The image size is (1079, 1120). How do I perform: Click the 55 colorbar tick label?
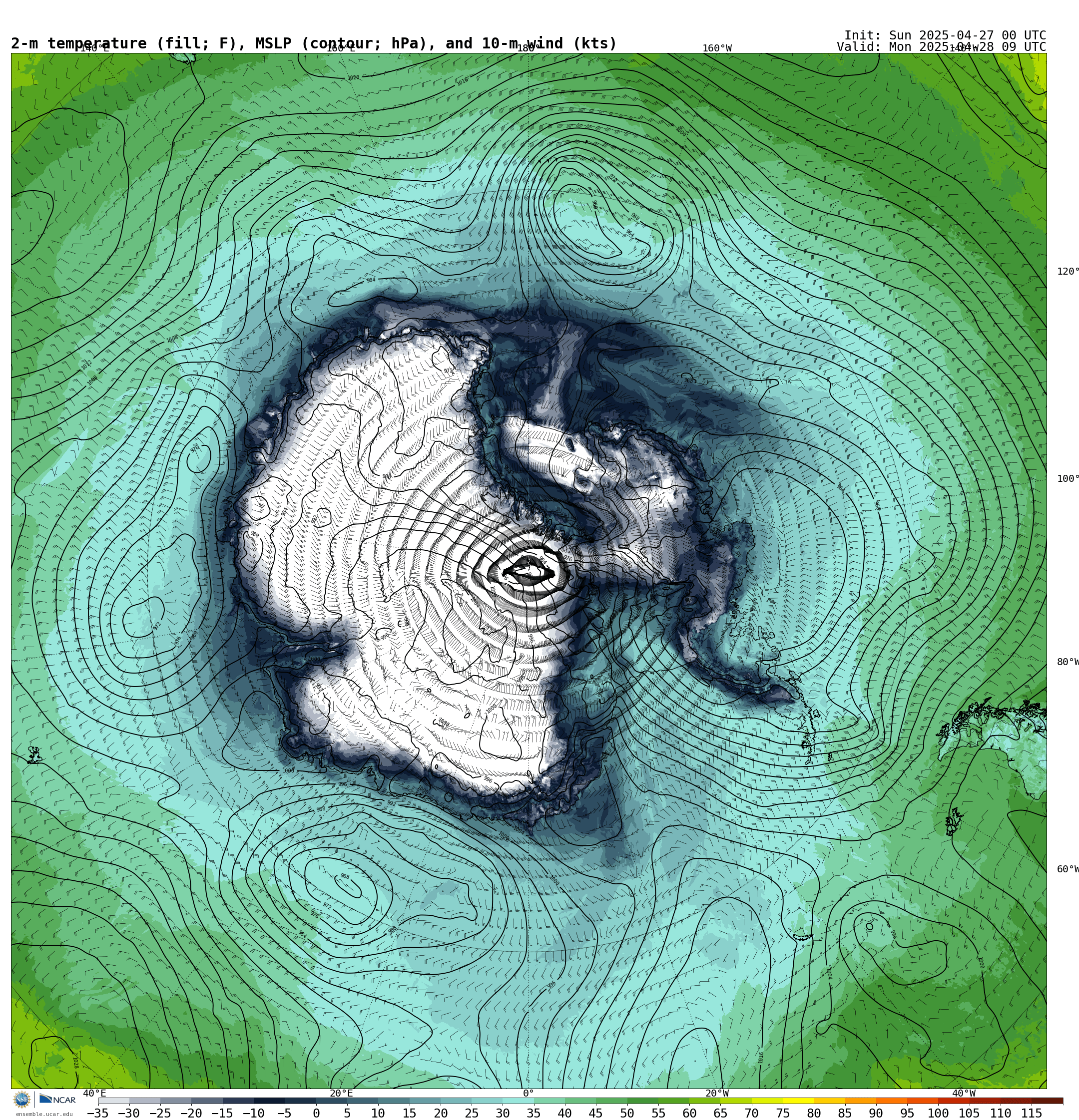point(659,1113)
